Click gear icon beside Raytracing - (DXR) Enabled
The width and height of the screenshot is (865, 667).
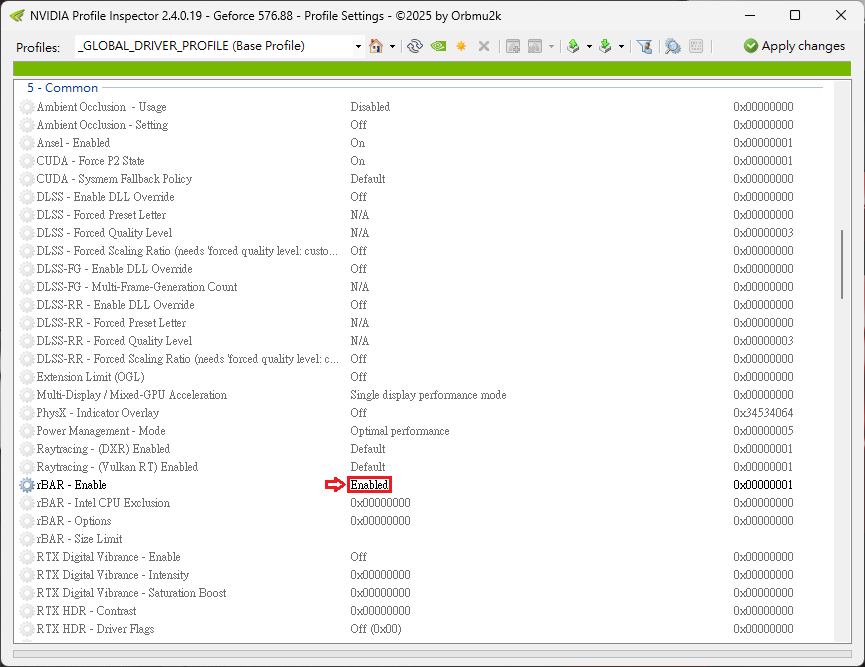(27, 449)
